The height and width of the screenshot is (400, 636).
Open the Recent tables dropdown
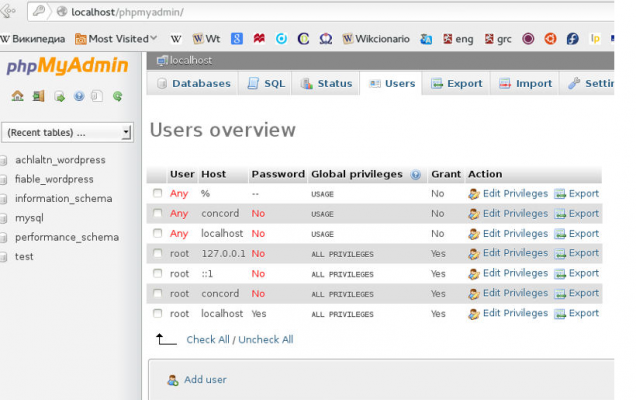(x=67, y=132)
